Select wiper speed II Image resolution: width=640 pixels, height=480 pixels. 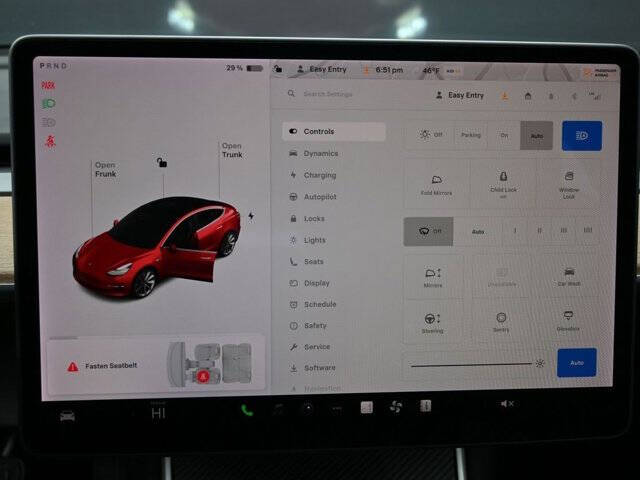[x=539, y=231]
